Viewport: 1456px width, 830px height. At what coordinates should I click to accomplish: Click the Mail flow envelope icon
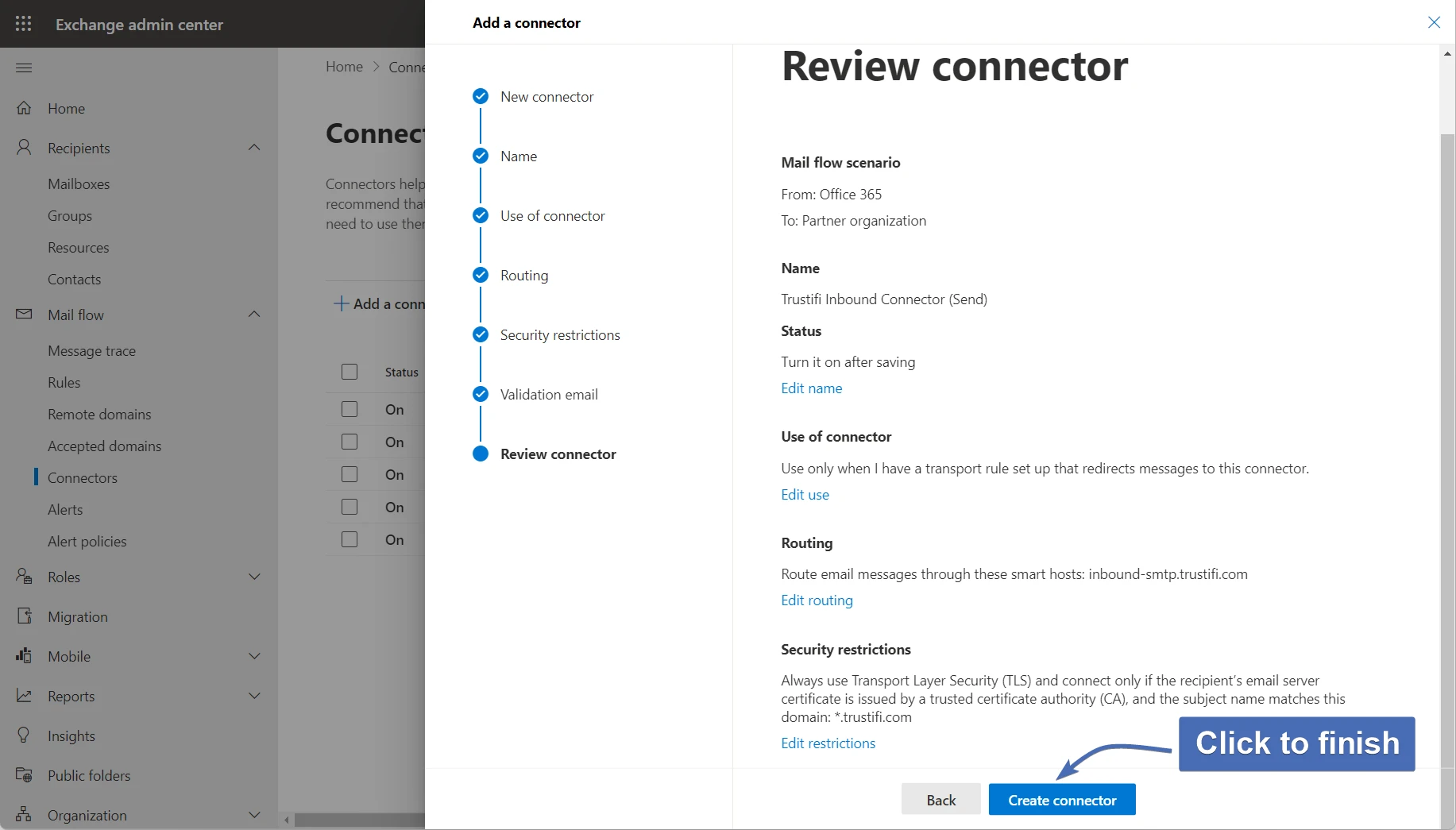tap(24, 315)
